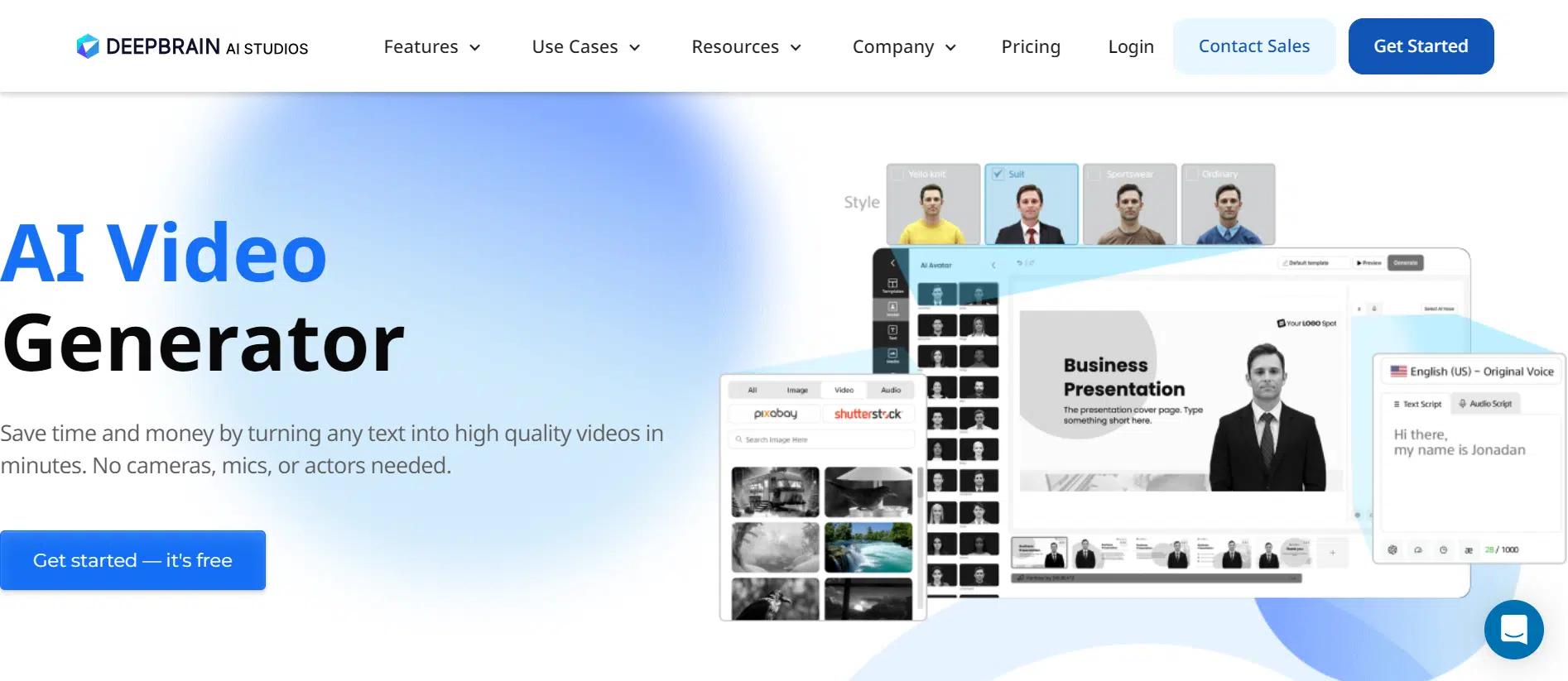The height and width of the screenshot is (681, 1568).
Task: Select the Thank you slide thumbnail
Action: pos(1286,552)
